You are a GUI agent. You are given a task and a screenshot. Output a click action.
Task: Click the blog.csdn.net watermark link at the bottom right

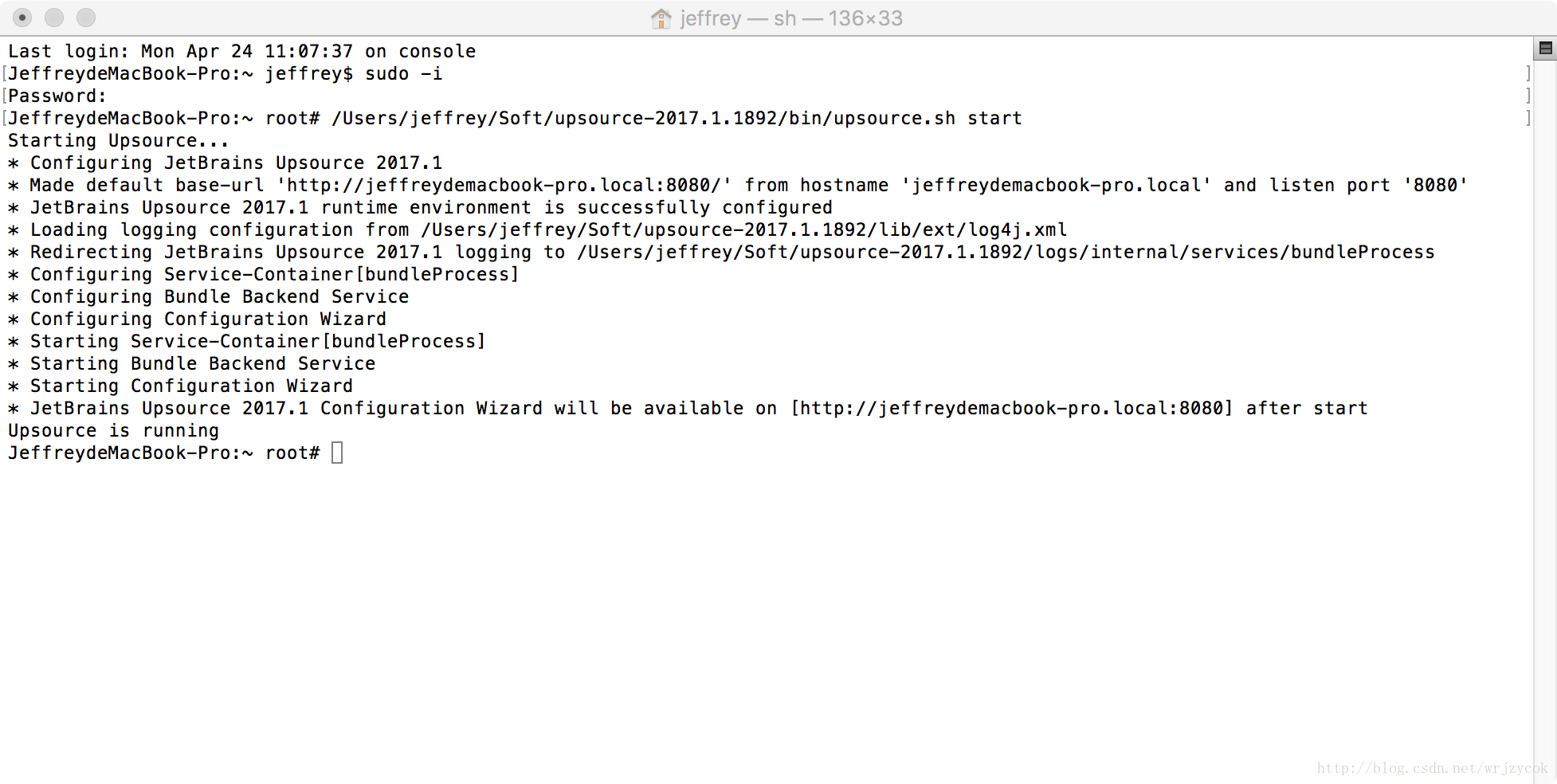tap(1432, 768)
